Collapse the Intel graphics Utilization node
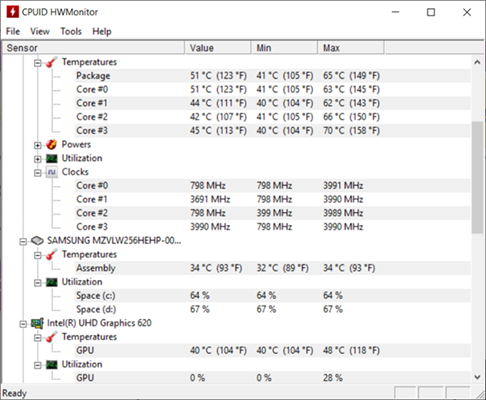The height and width of the screenshot is (400, 486). (38, 365)
